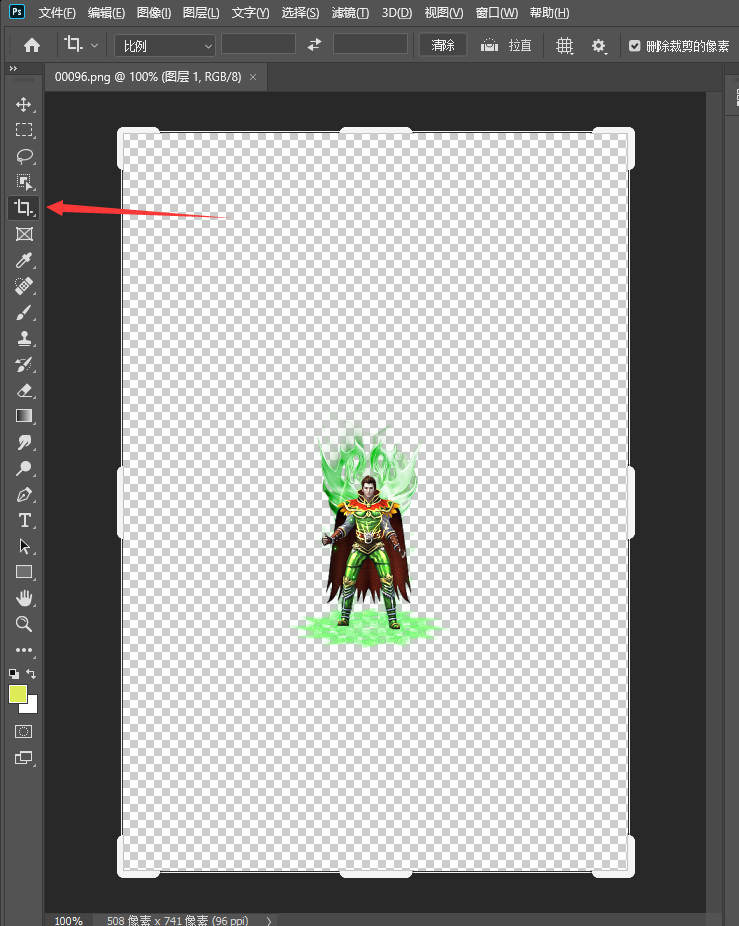The height and width of the screenshot is (926, 739).
Task: Click the 清除 button
Action: coord(443,45)
